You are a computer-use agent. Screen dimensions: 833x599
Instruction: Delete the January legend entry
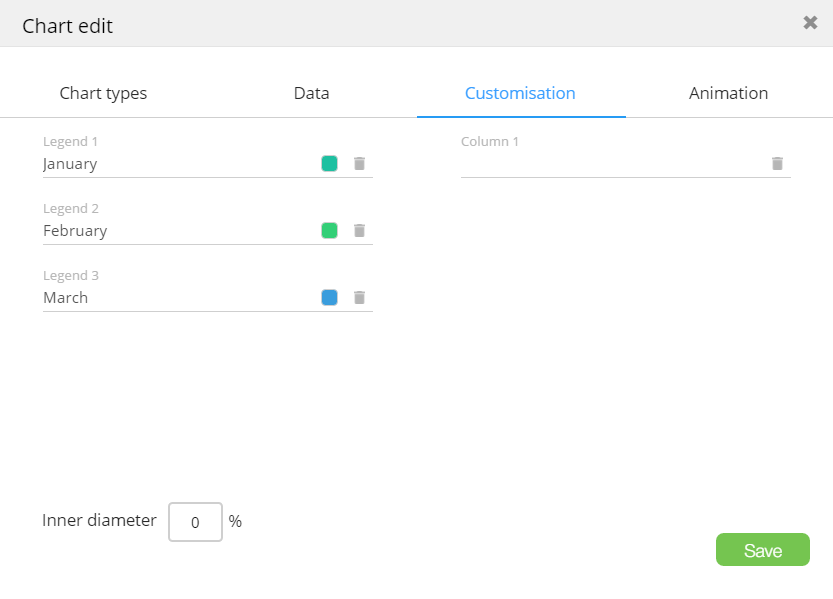coord(360,164)
